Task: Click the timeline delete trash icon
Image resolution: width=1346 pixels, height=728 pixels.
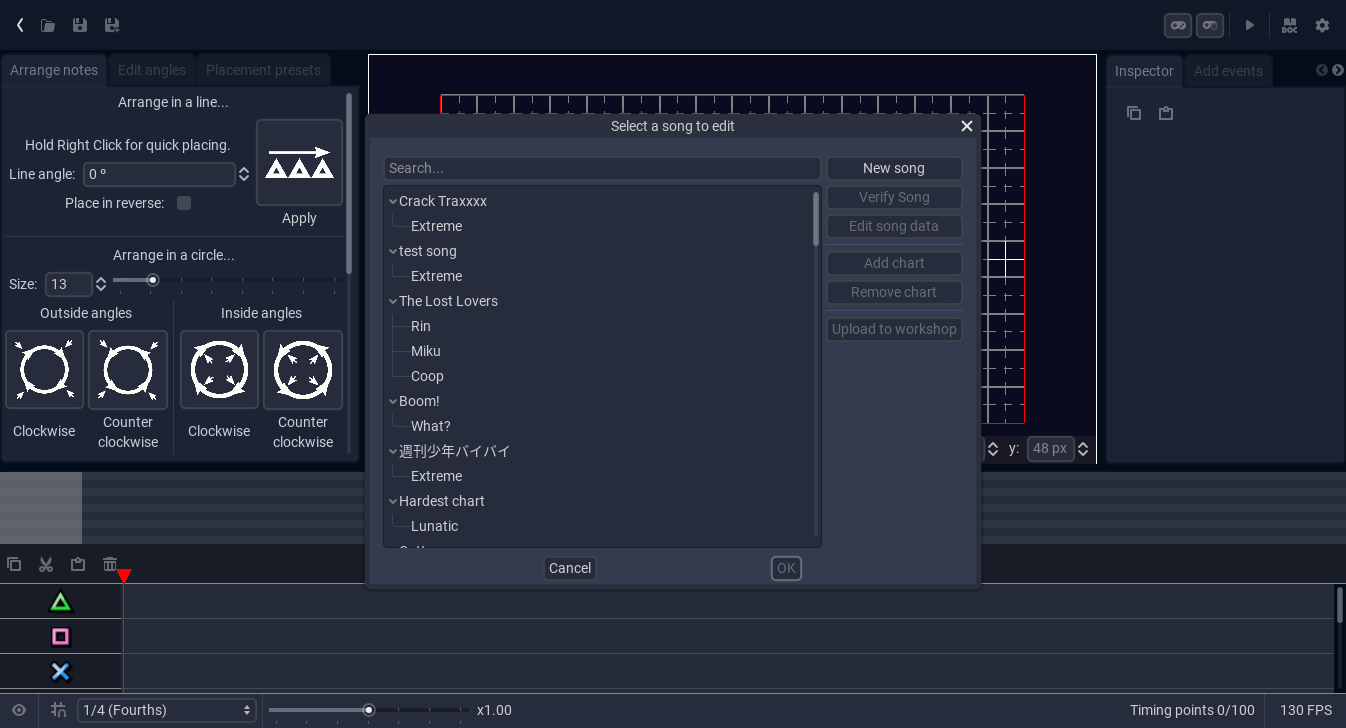Action: pyautogui.click(x=110, y=564)
